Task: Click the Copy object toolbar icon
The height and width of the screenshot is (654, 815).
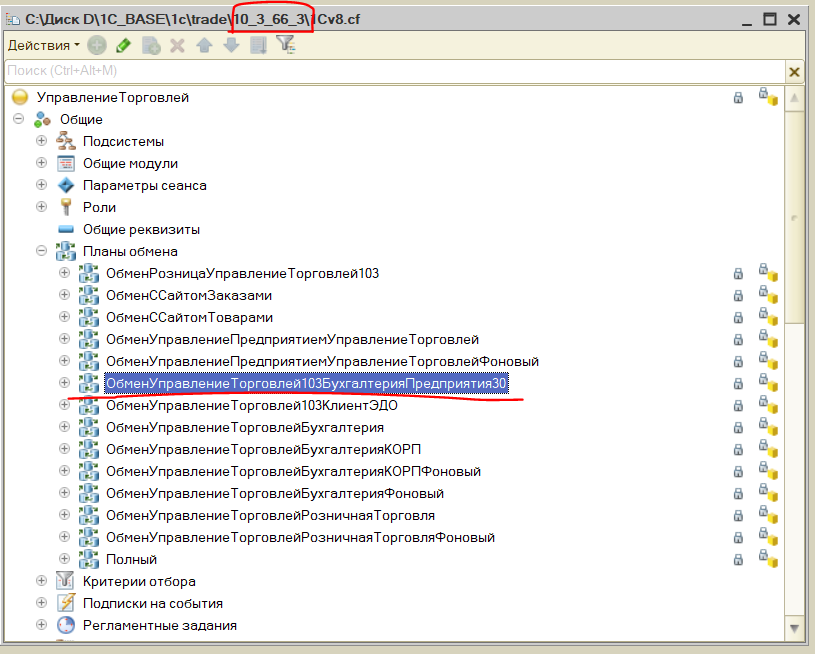Action: [151, 46]
